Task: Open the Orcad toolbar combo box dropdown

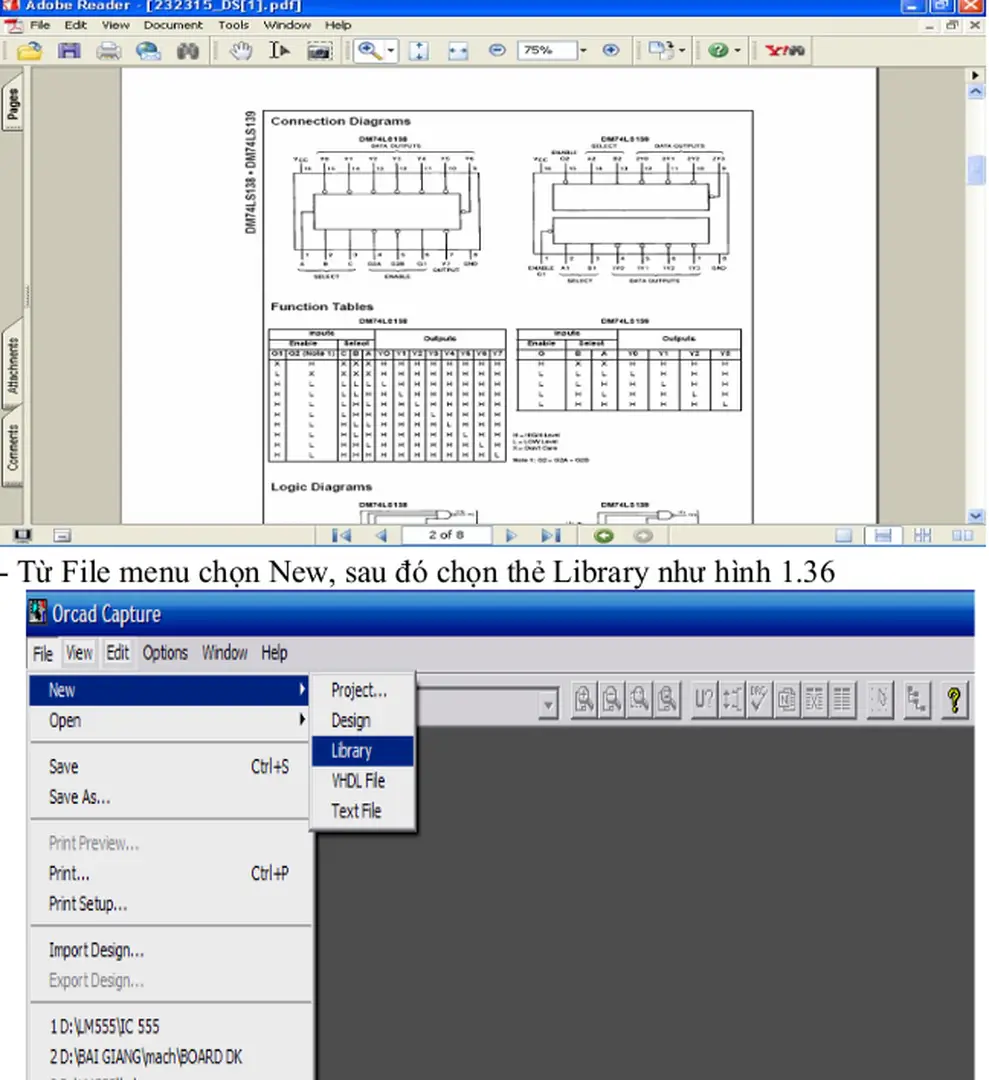Action: tap(547, 705)
